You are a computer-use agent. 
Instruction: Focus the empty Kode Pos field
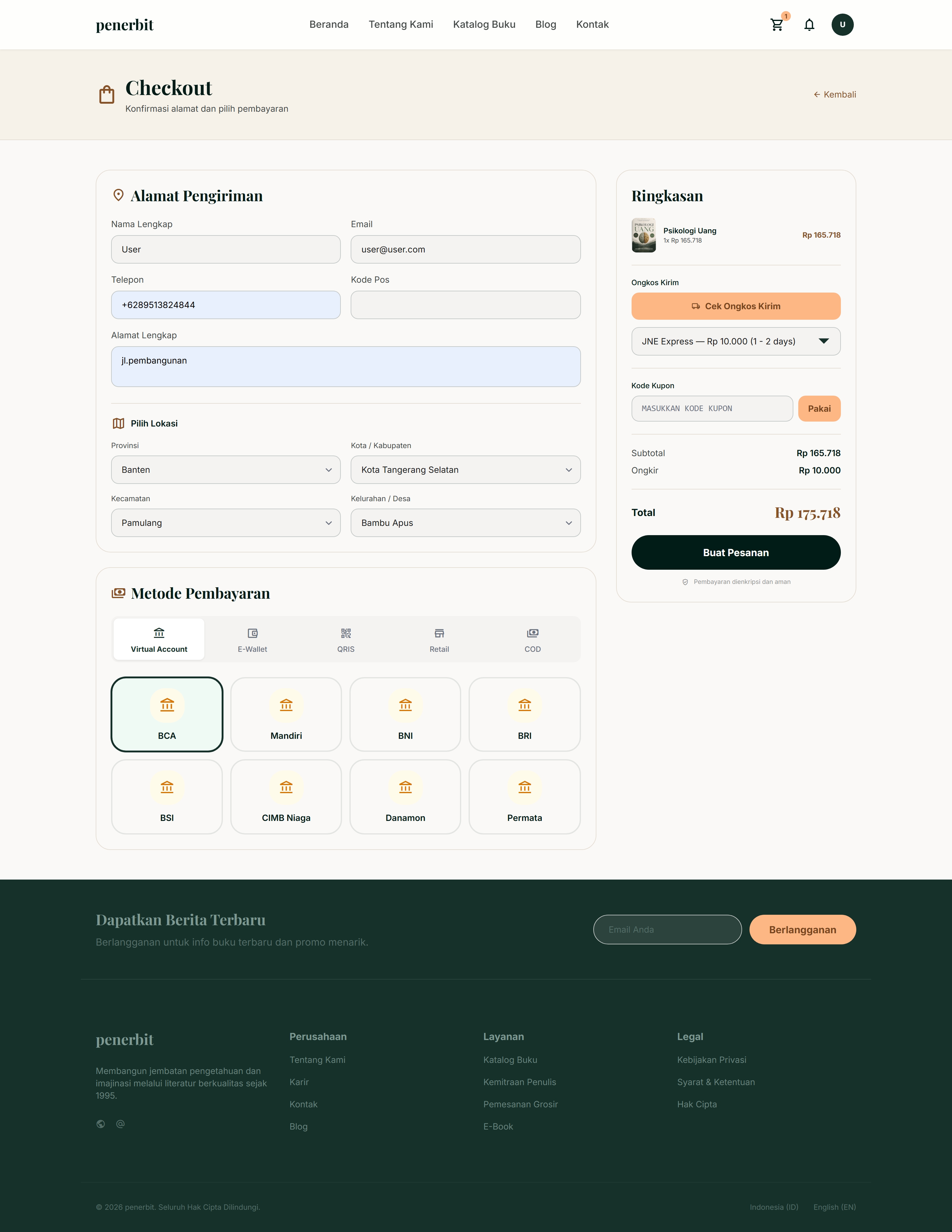pyautogui.click(x=466, y=305)
